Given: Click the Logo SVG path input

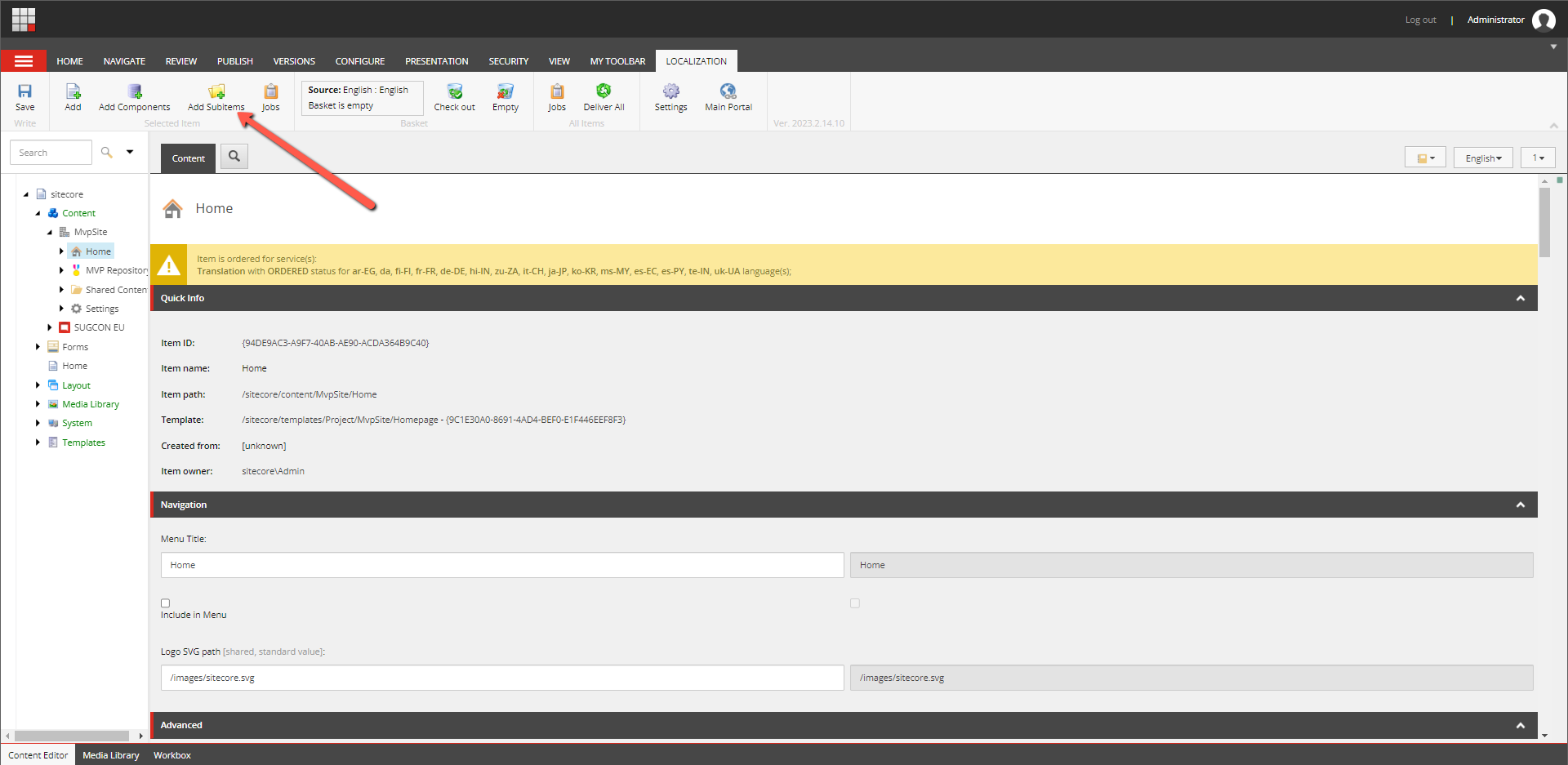Looking at the screenshot, I should click(502, 678).
